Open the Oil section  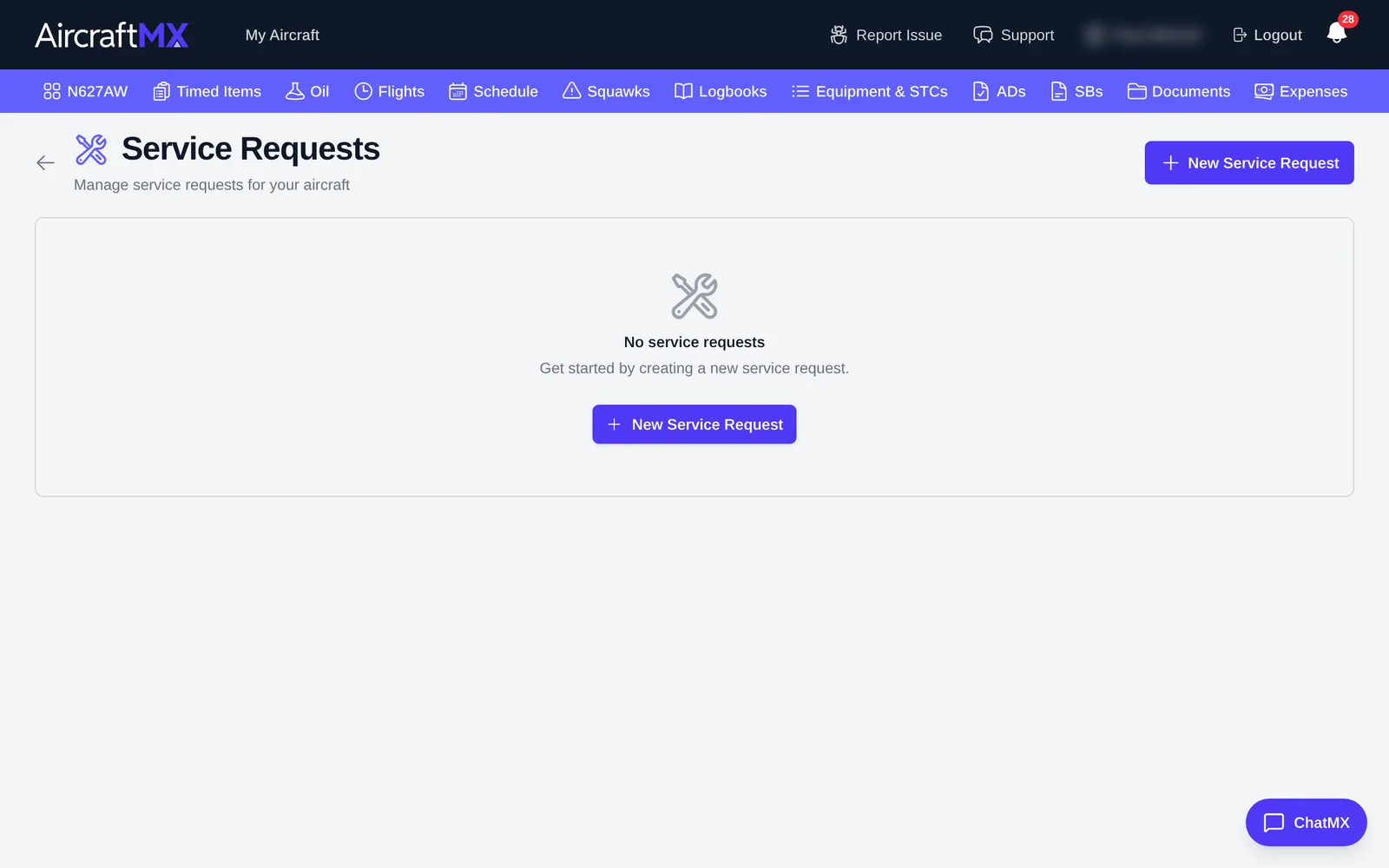(x=307, y=91)
